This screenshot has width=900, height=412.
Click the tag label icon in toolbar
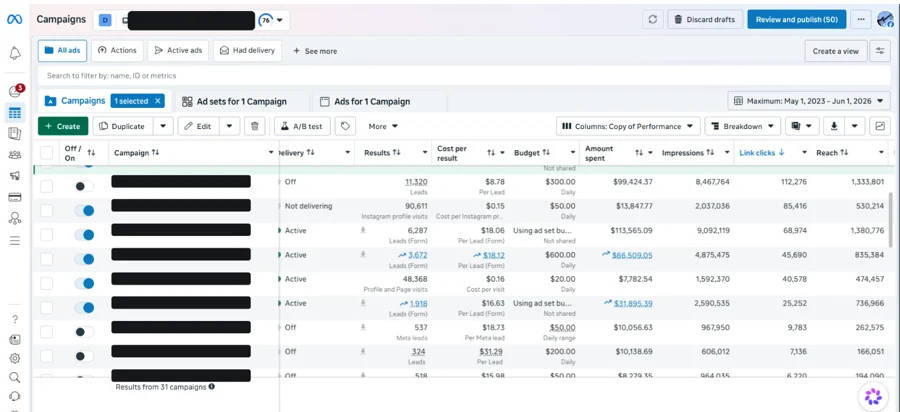tap(345, 126)
